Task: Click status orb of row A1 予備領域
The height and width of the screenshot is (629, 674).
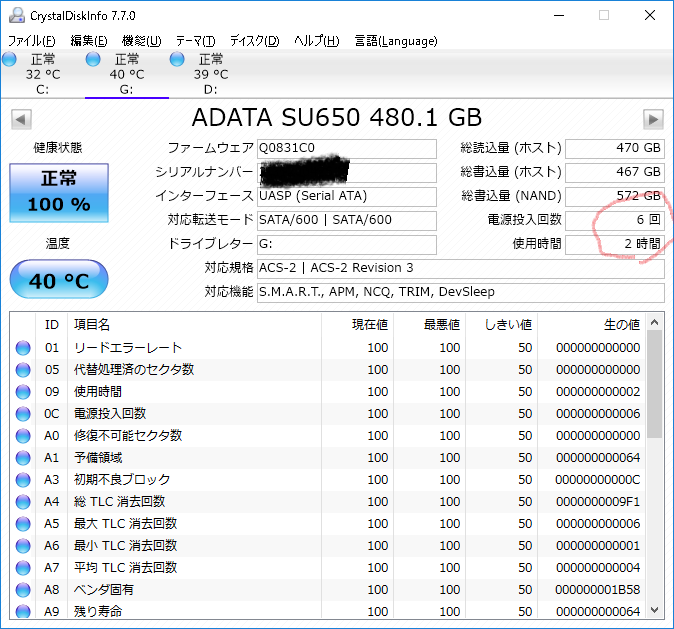Action: click(x=23, y=457)
